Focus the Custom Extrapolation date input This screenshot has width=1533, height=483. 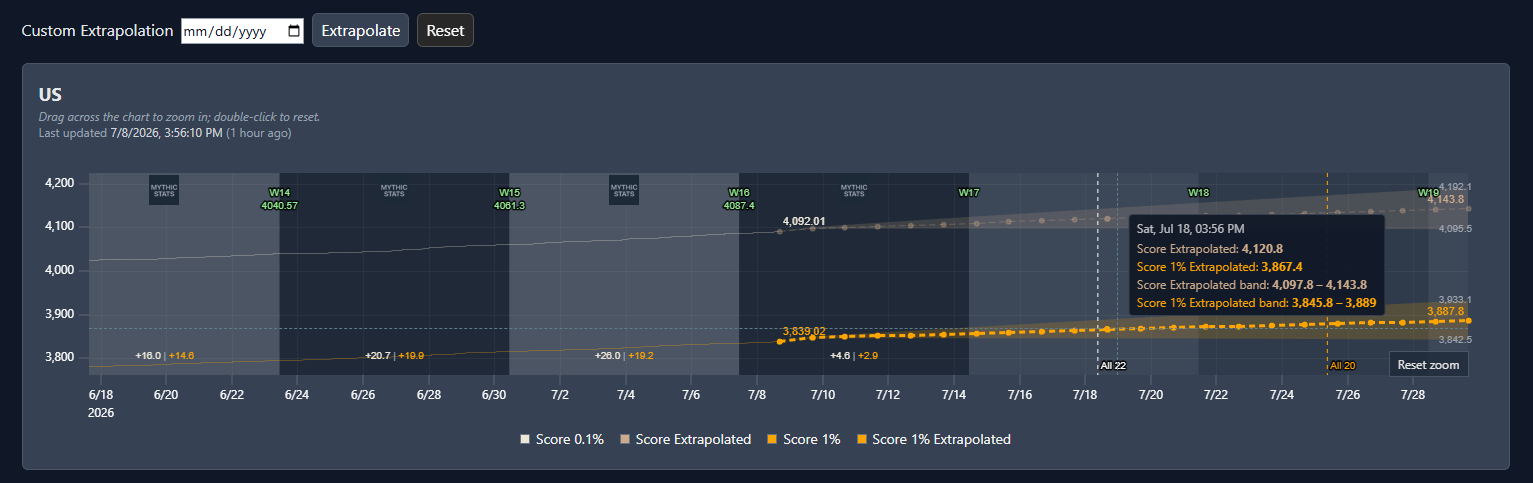click(242, 31)
